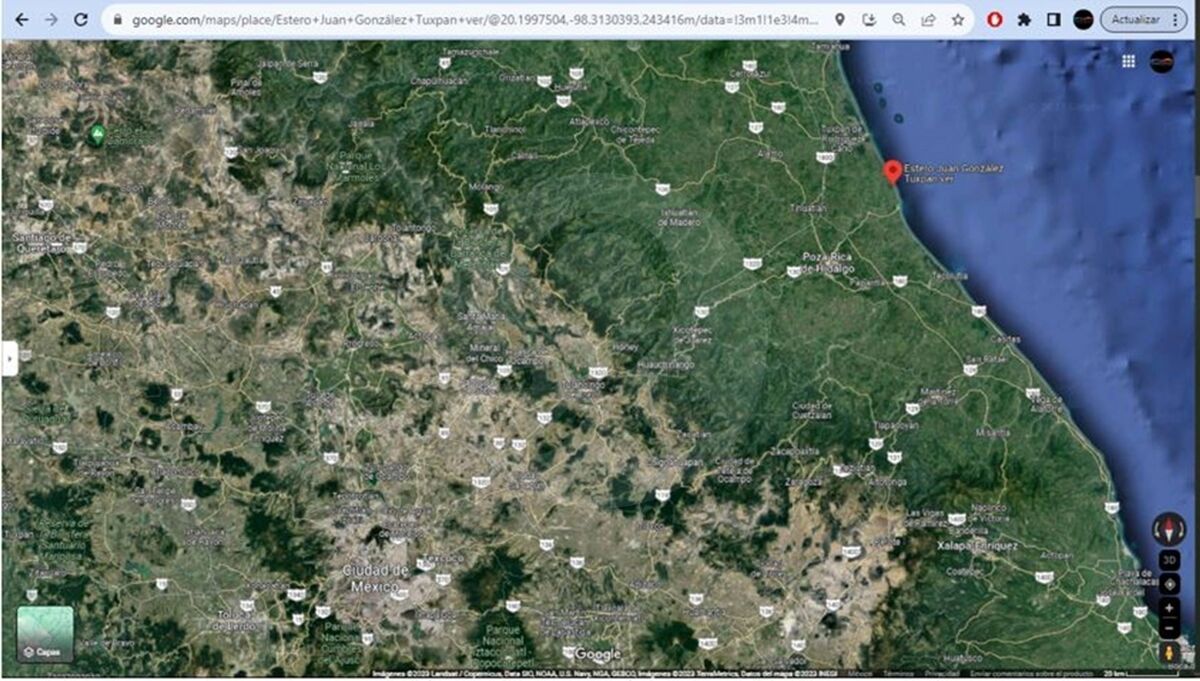Viewport: 1200px width, 681px height.
Task: Reset map orientation with the compass
Action: (x=1168, y=527)
